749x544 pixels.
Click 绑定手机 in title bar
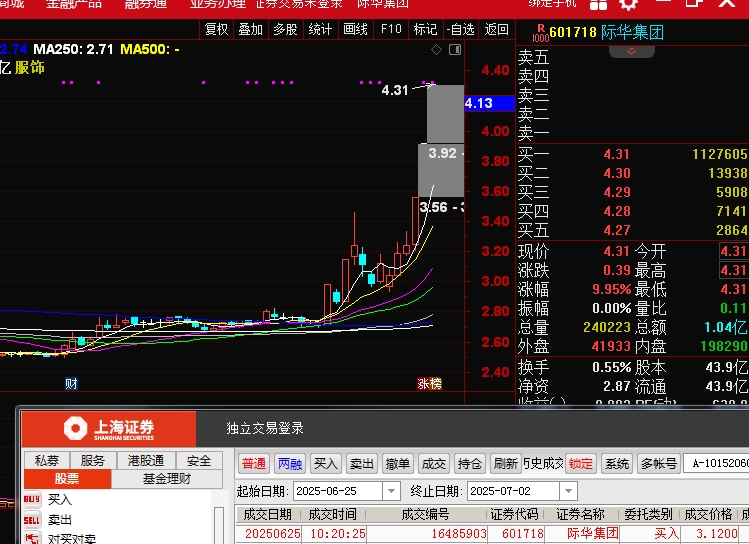(x=552, y=4)
